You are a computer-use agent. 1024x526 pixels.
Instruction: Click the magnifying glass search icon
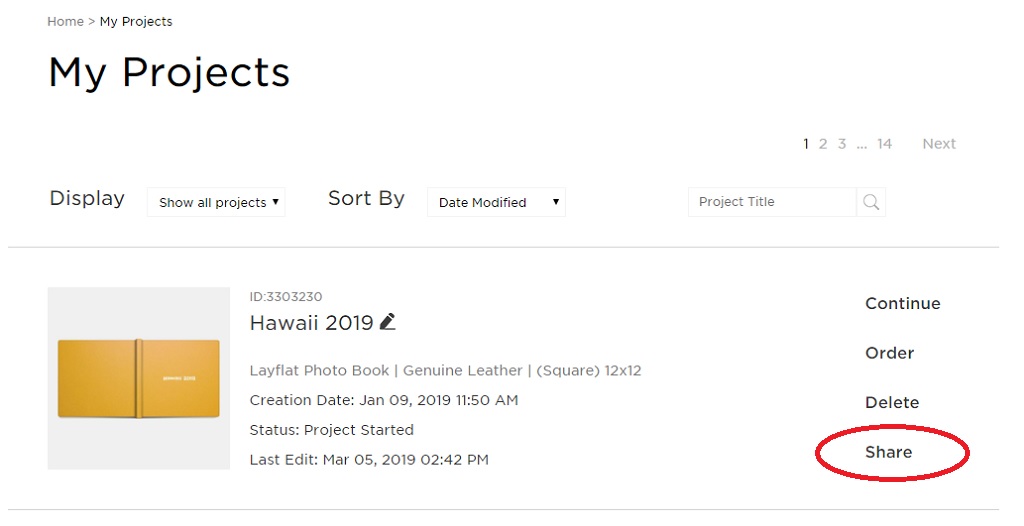pos(871,202)
